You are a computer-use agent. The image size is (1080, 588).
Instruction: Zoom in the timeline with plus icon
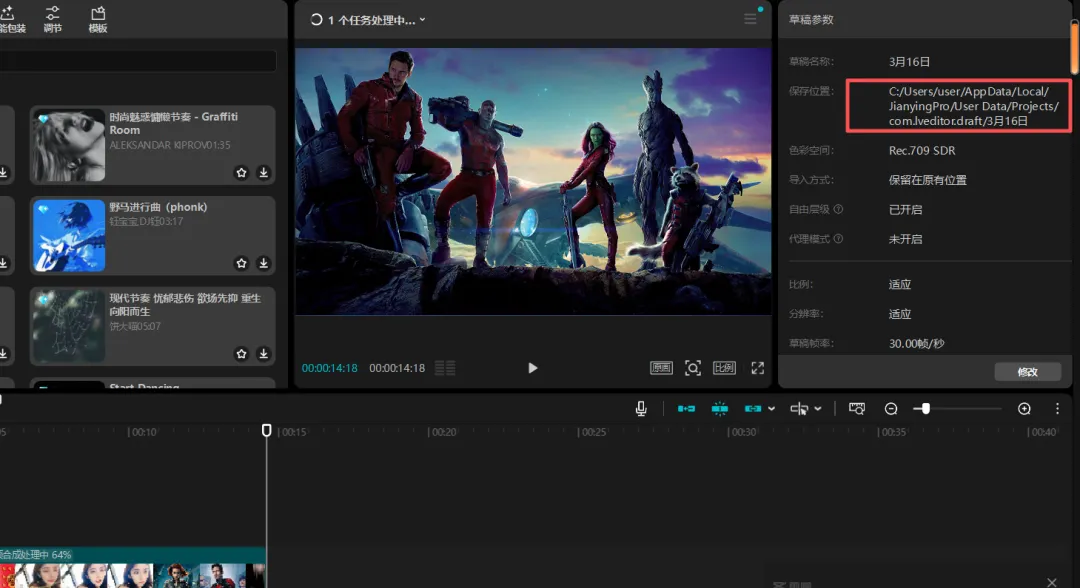(1024, 409)
